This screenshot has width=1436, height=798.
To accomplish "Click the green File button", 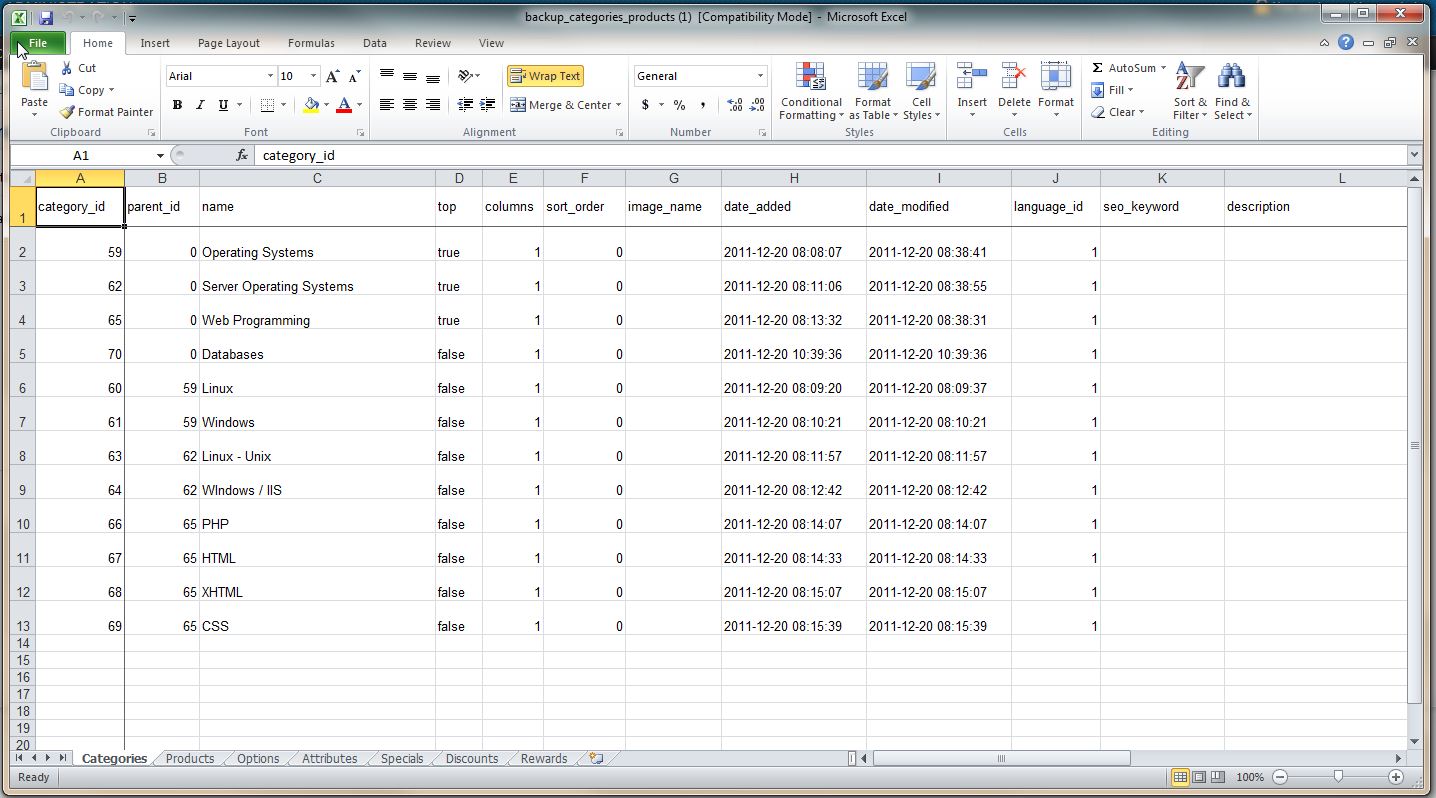I will [x=38, y=43].
